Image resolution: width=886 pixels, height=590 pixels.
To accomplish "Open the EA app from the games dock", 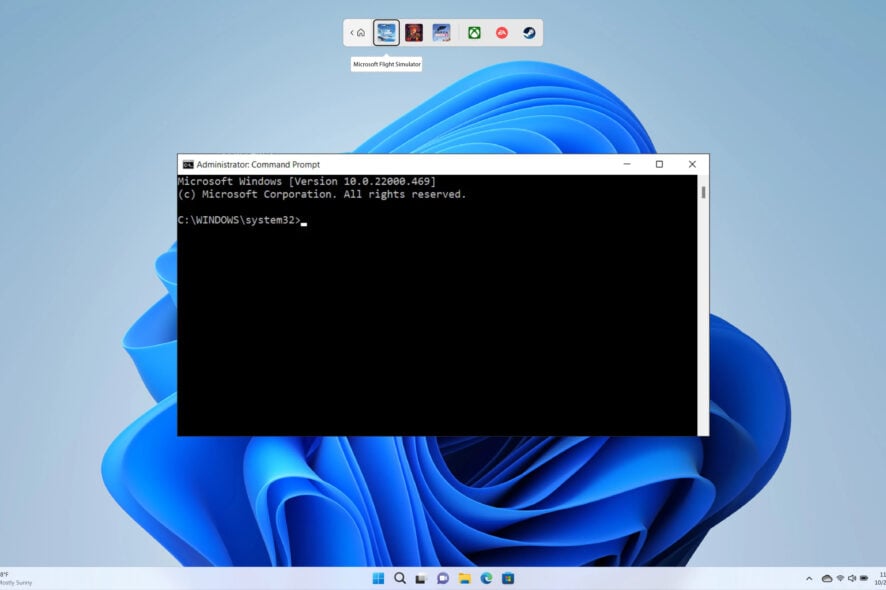I will coord(503,32).
